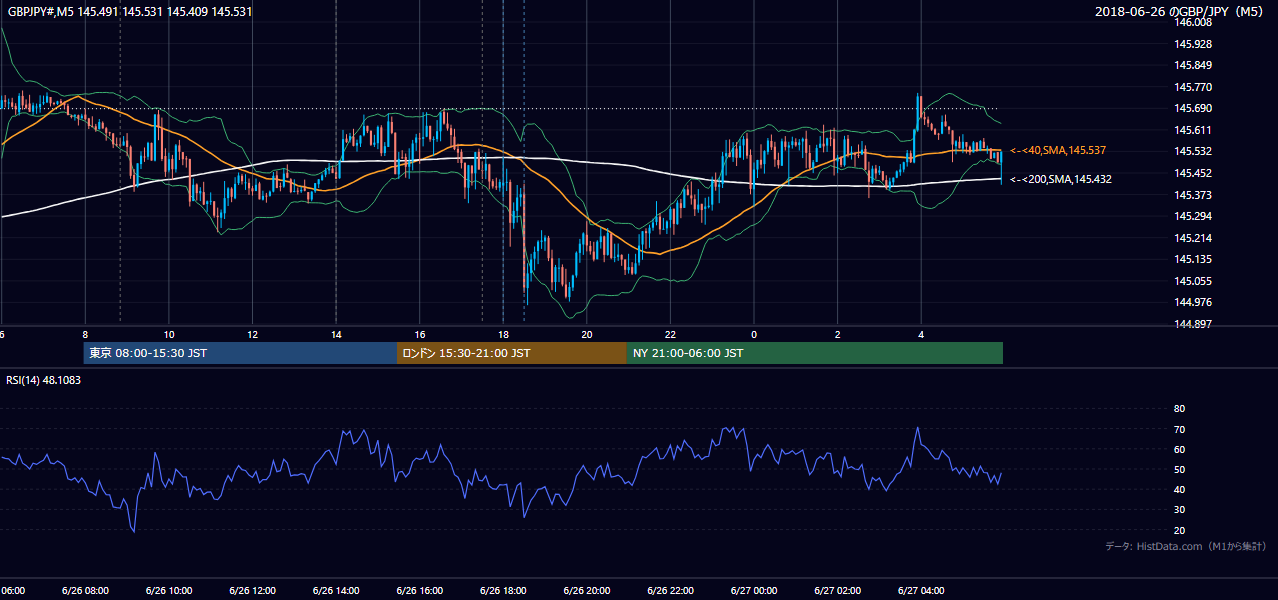Click the 145.770 price axis label
This screenshot has width=1278, height=600.
(x=1194, y=87)
